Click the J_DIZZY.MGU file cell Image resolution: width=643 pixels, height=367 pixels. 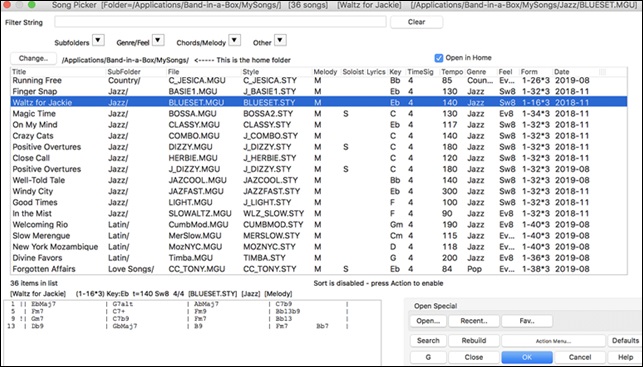(x=194, y=169)
